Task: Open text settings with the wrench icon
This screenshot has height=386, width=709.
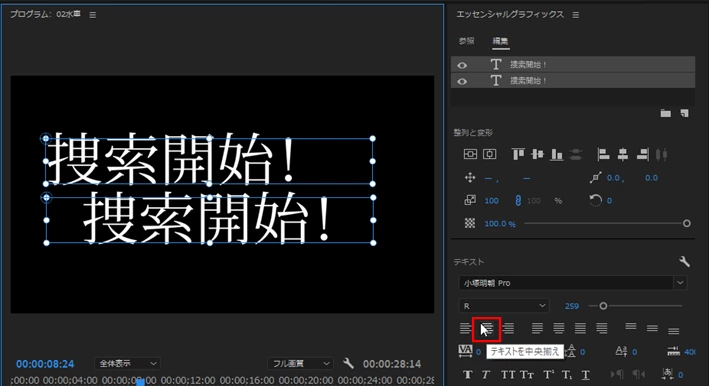Action: (684, 261)
